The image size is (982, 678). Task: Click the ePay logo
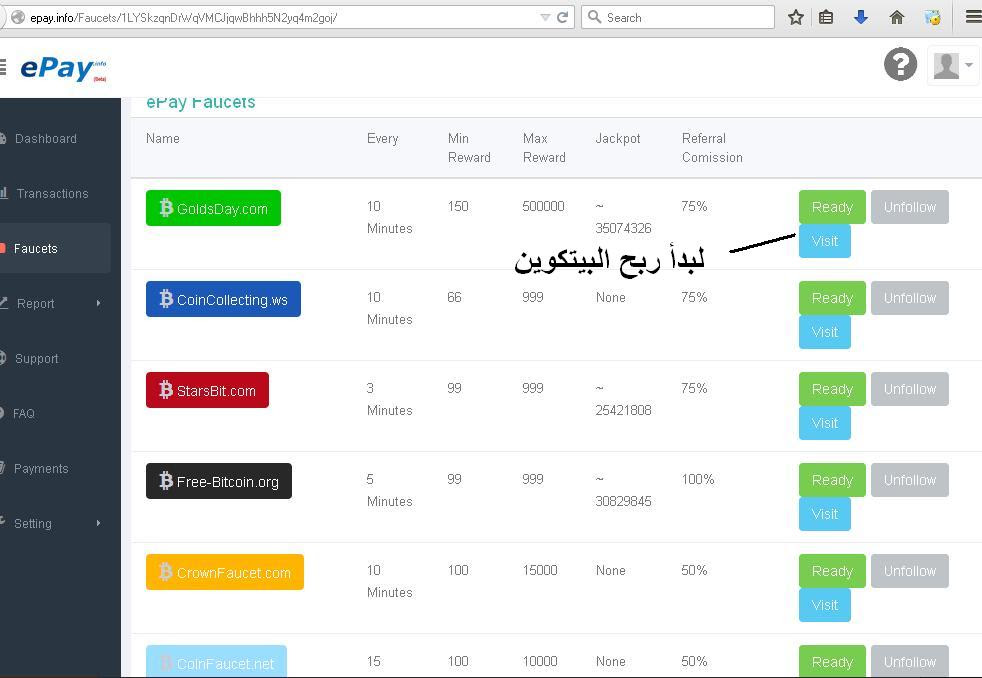(x=63, y=68)
